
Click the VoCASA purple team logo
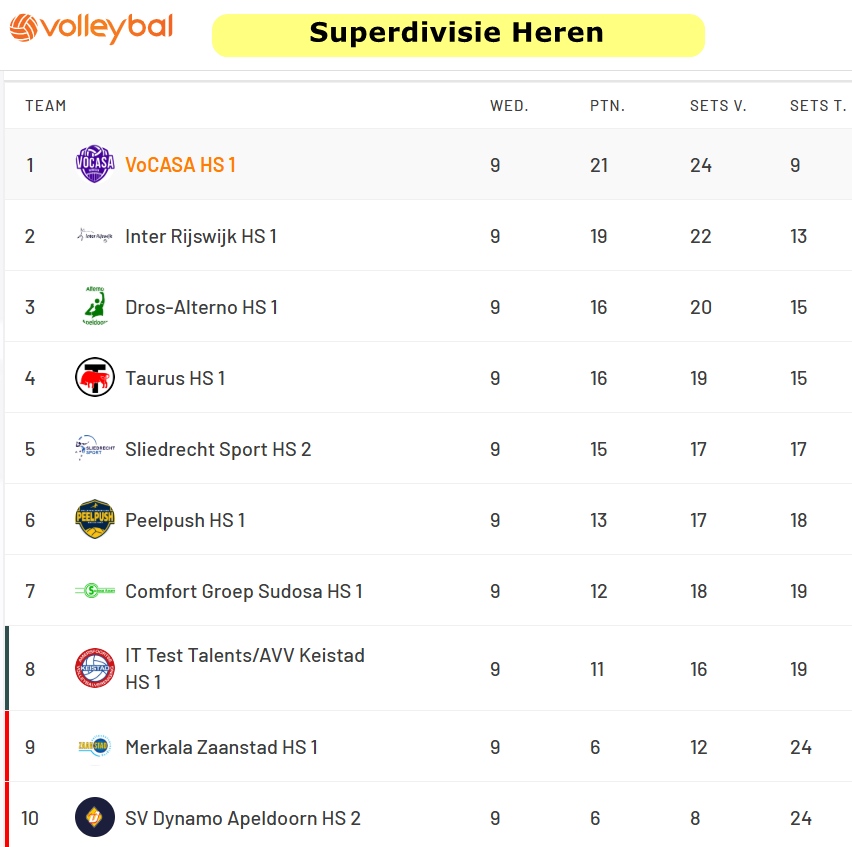point(95,165)
